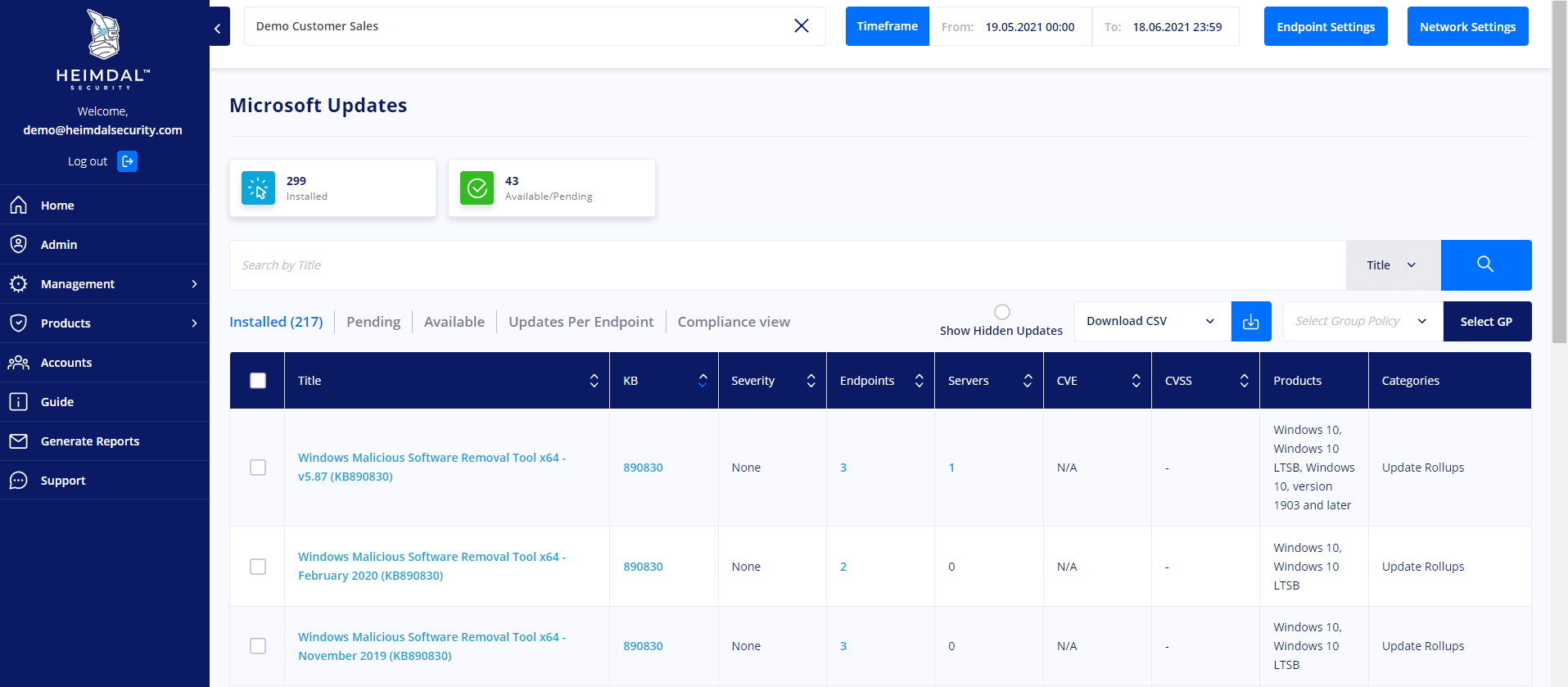This screenshot has height=687, width=1568.
Task: Click the Log out text link
Action: (x=88, y=161)
